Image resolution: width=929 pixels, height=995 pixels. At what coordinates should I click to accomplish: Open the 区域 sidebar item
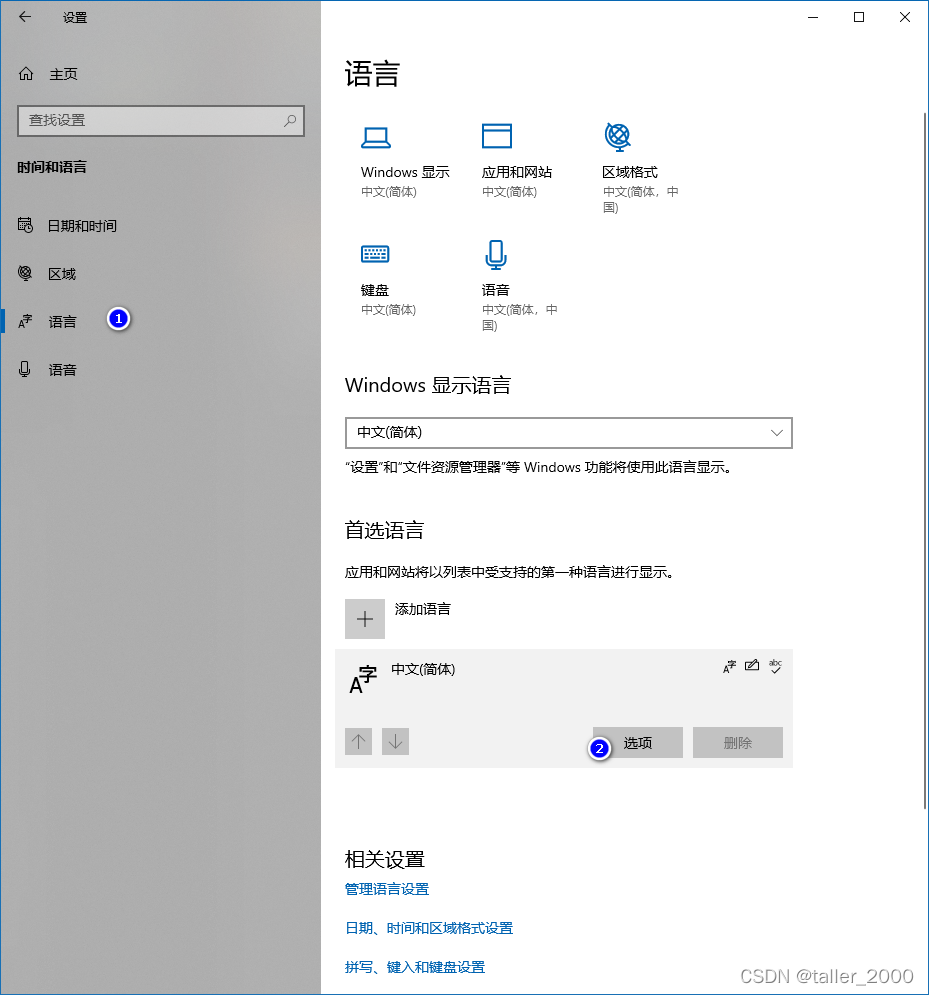(x=161, y=273)
